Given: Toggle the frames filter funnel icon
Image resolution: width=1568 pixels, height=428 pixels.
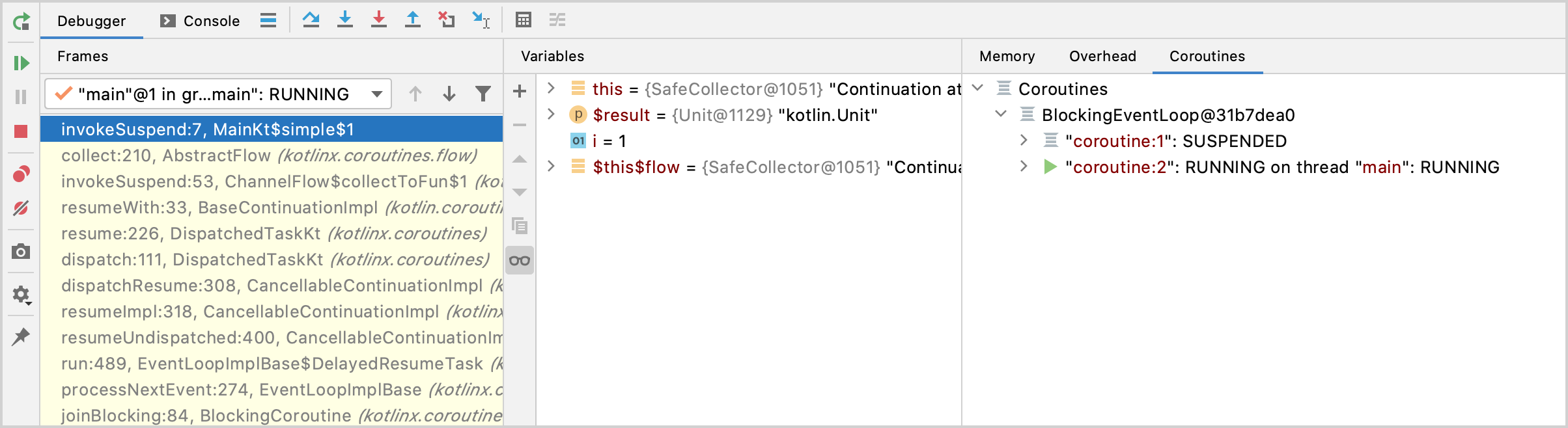Looking at the screenshot, I should click(x=483, y=94).
